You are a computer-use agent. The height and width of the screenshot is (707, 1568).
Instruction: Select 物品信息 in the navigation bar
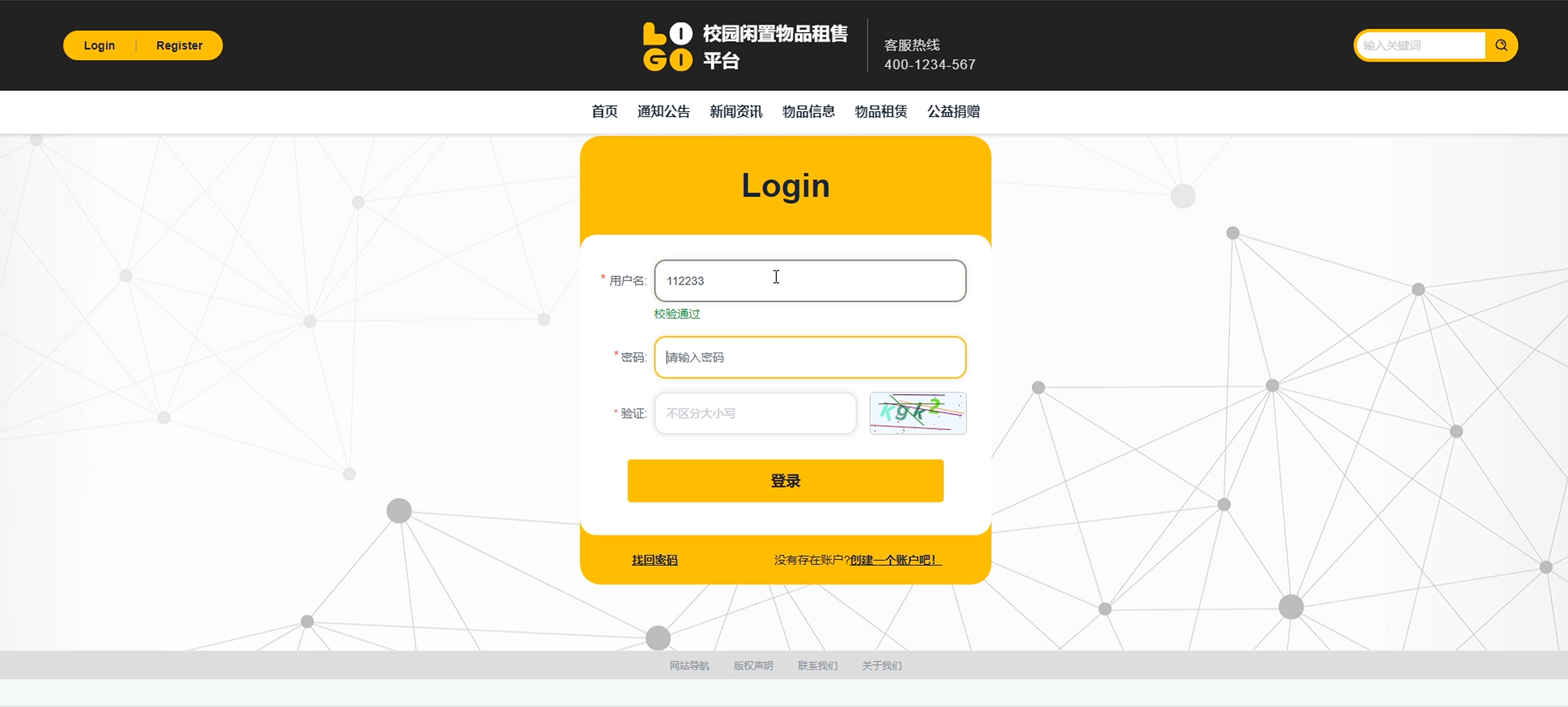click(x=808, y=112)
